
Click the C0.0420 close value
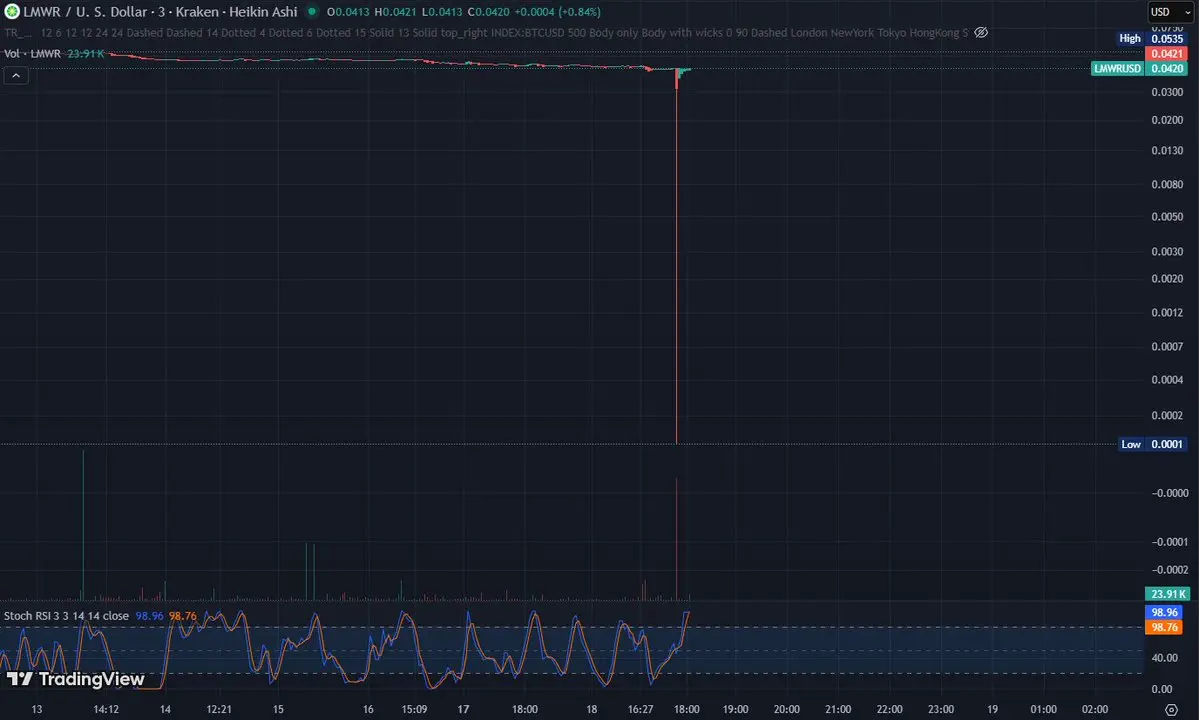coord(488,11)
